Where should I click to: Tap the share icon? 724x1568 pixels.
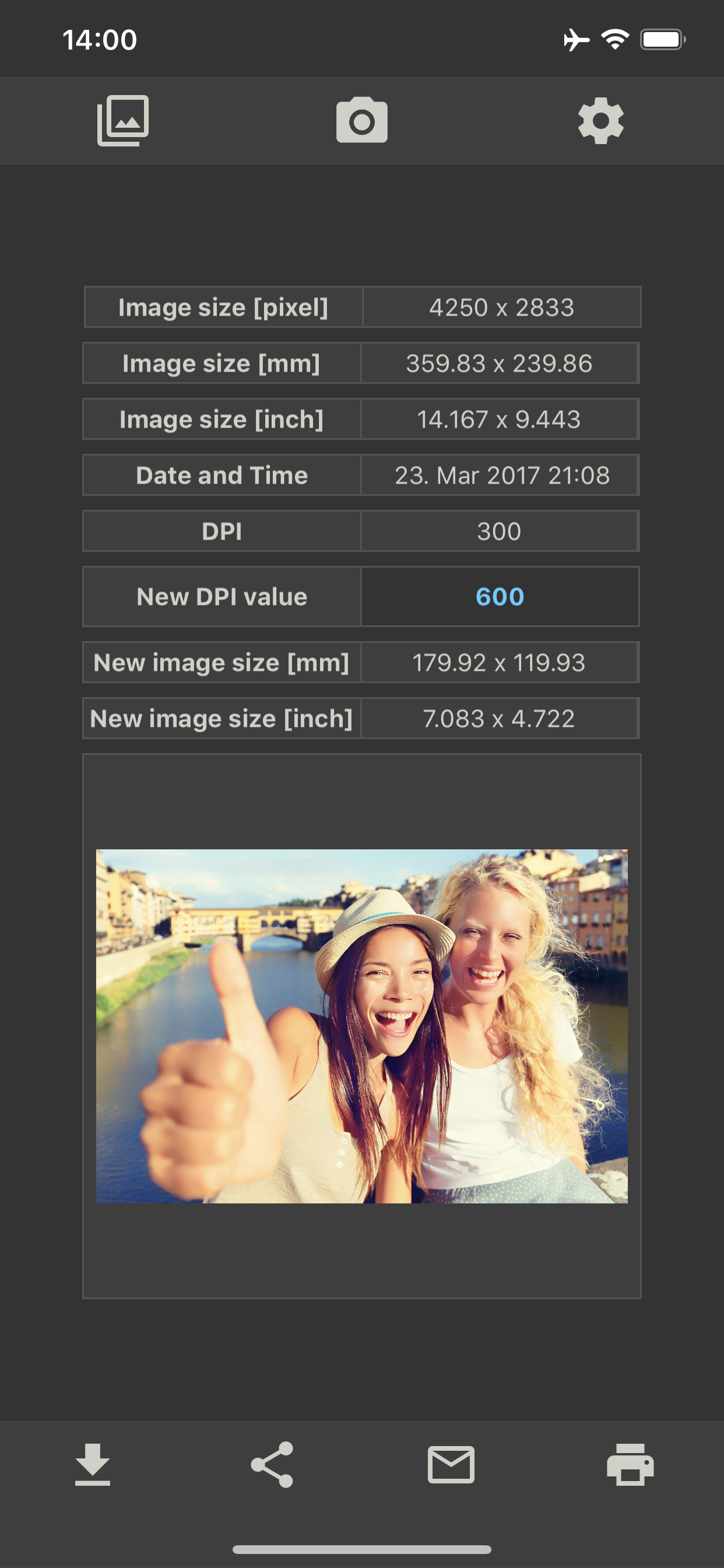(272, 1465)
